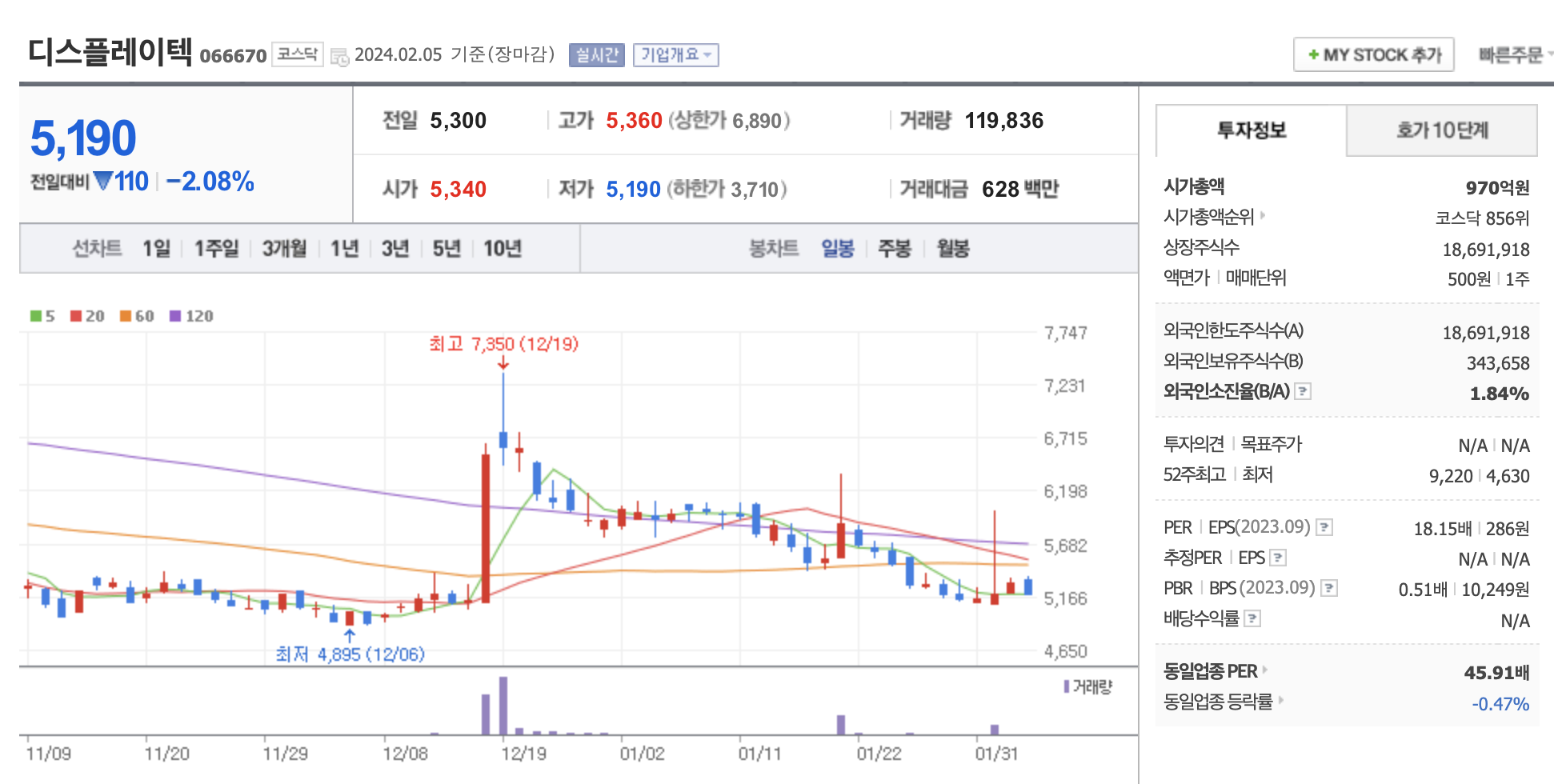Screen dimensions: 1554x784
Task: Click the calendar icon before the date
Action: coord(339,57)
